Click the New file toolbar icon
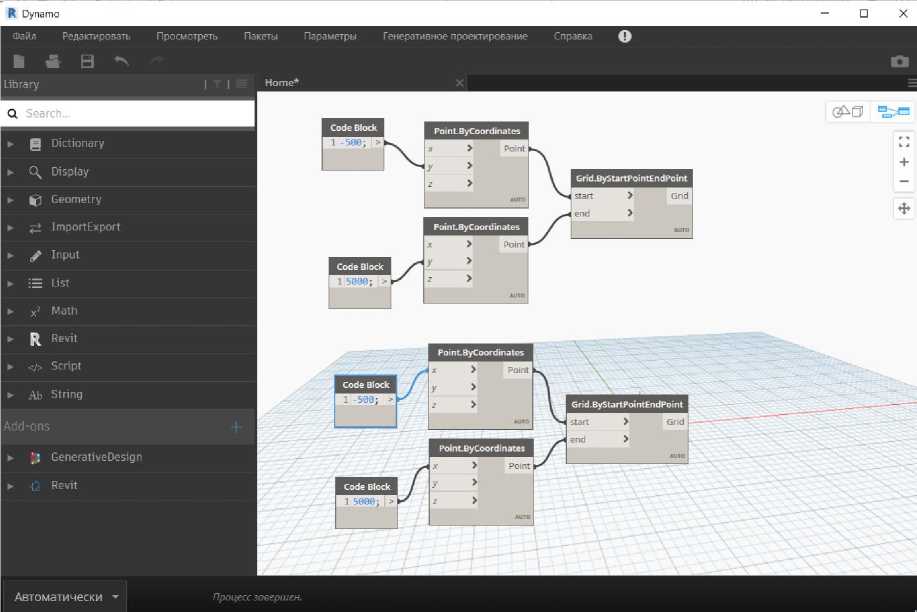This screenshot has width=917, height=612. (x=19, y=61)
